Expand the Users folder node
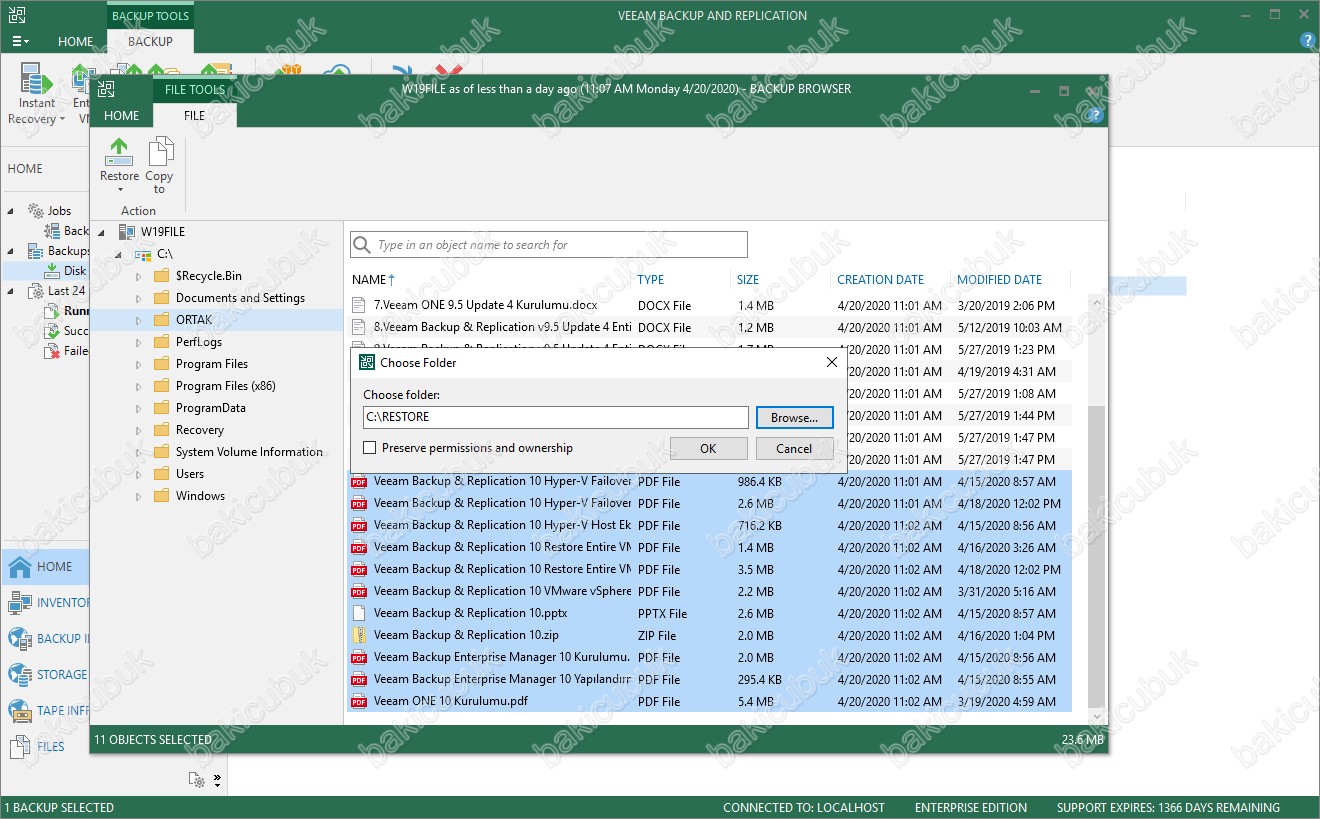 click(x=138, y=474)
